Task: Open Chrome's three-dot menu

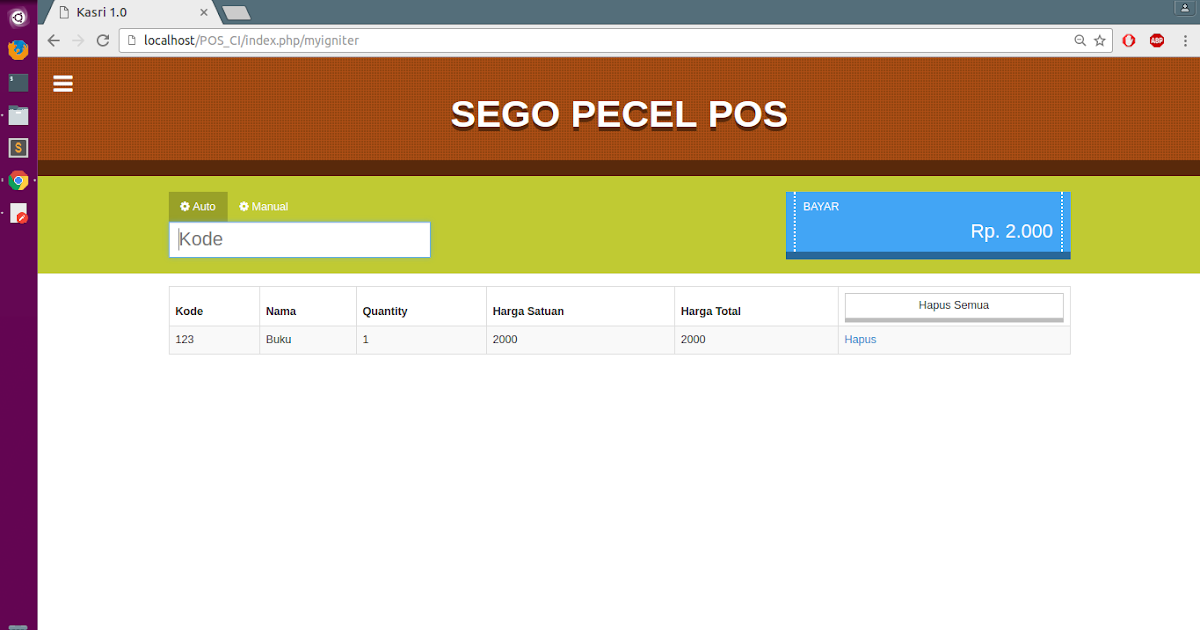Action: coord(1184,41)
